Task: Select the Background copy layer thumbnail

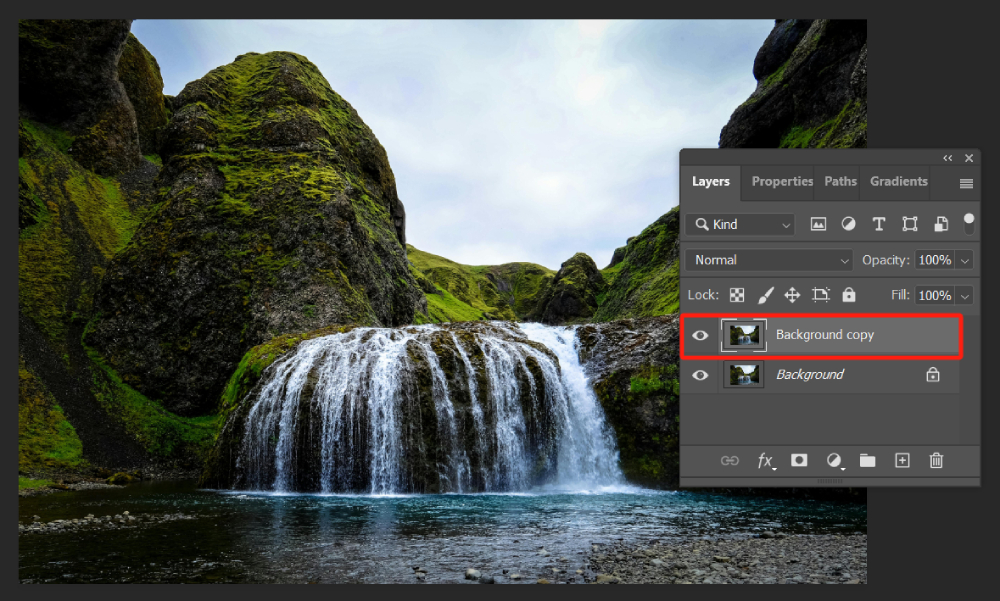Action: 744,335
